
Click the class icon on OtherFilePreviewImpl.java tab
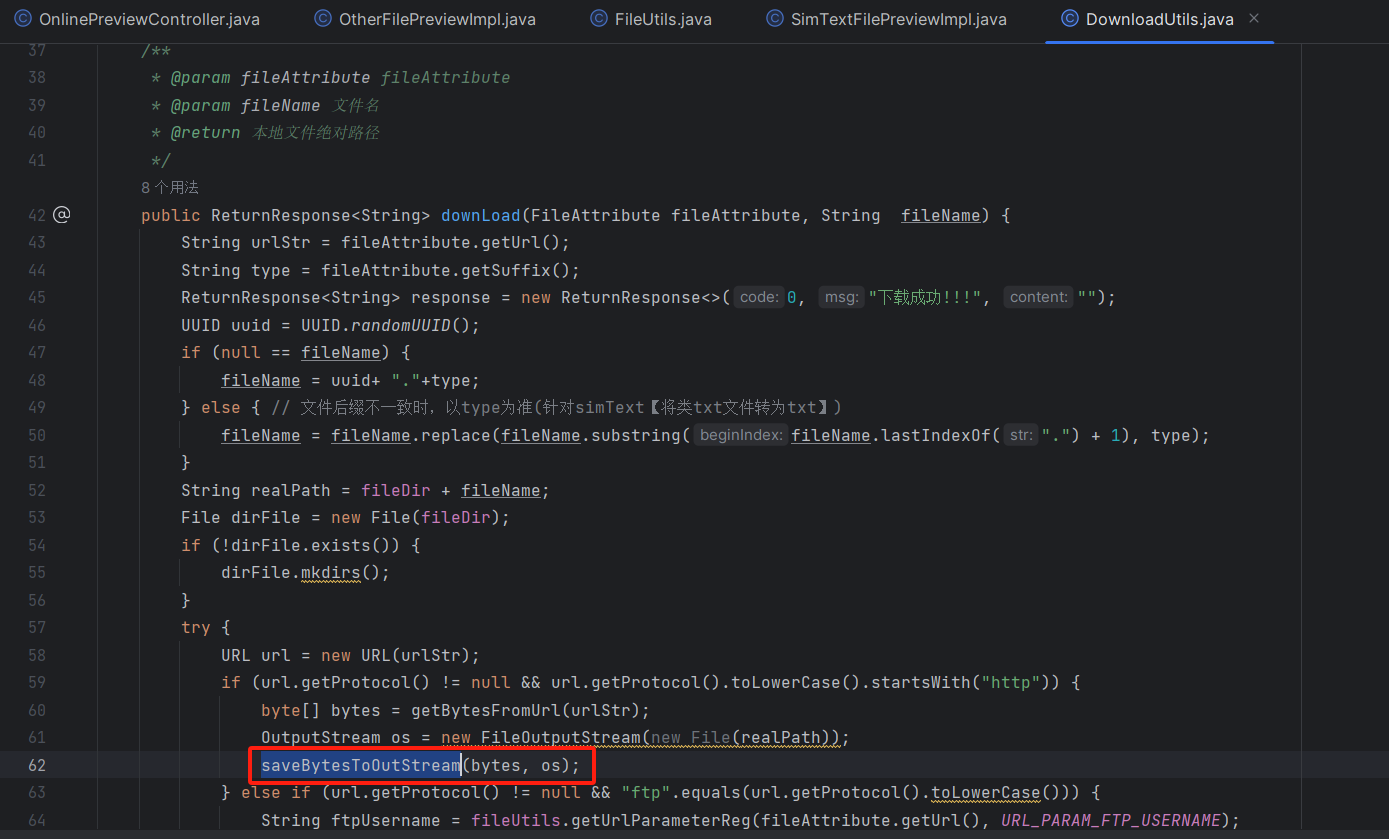coord(322,19)
